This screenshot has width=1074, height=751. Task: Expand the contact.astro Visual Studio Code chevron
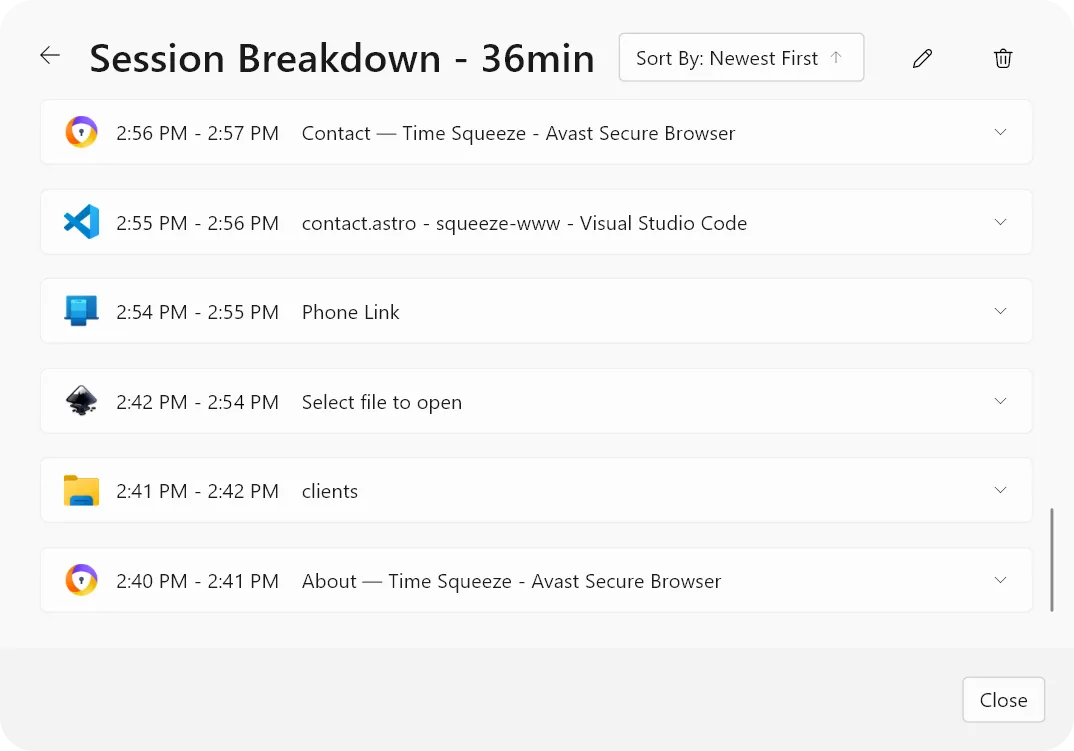pos(1000,222)
